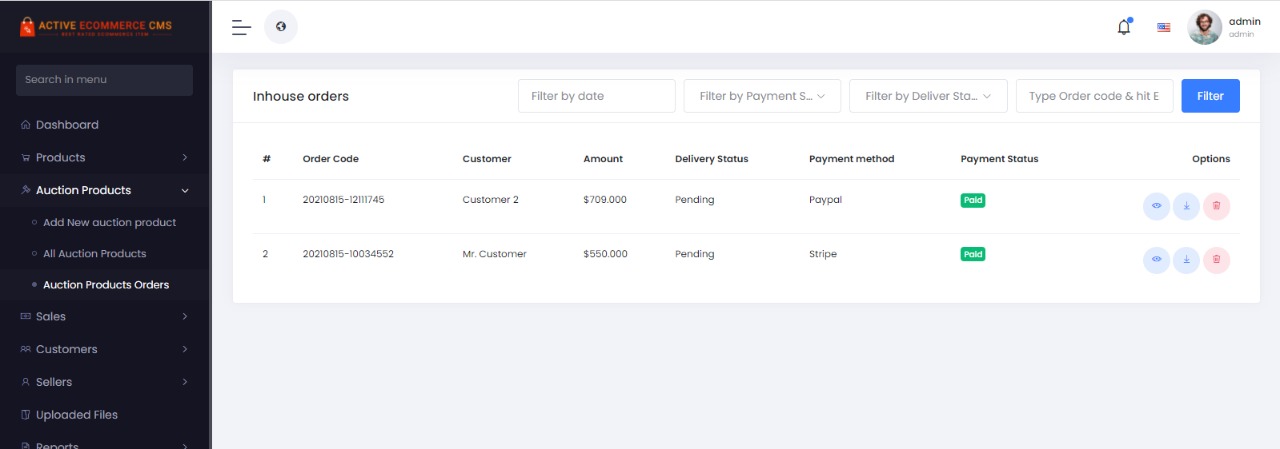
Task: Open All Auction Products submenu item
Action: pos(94,254)
